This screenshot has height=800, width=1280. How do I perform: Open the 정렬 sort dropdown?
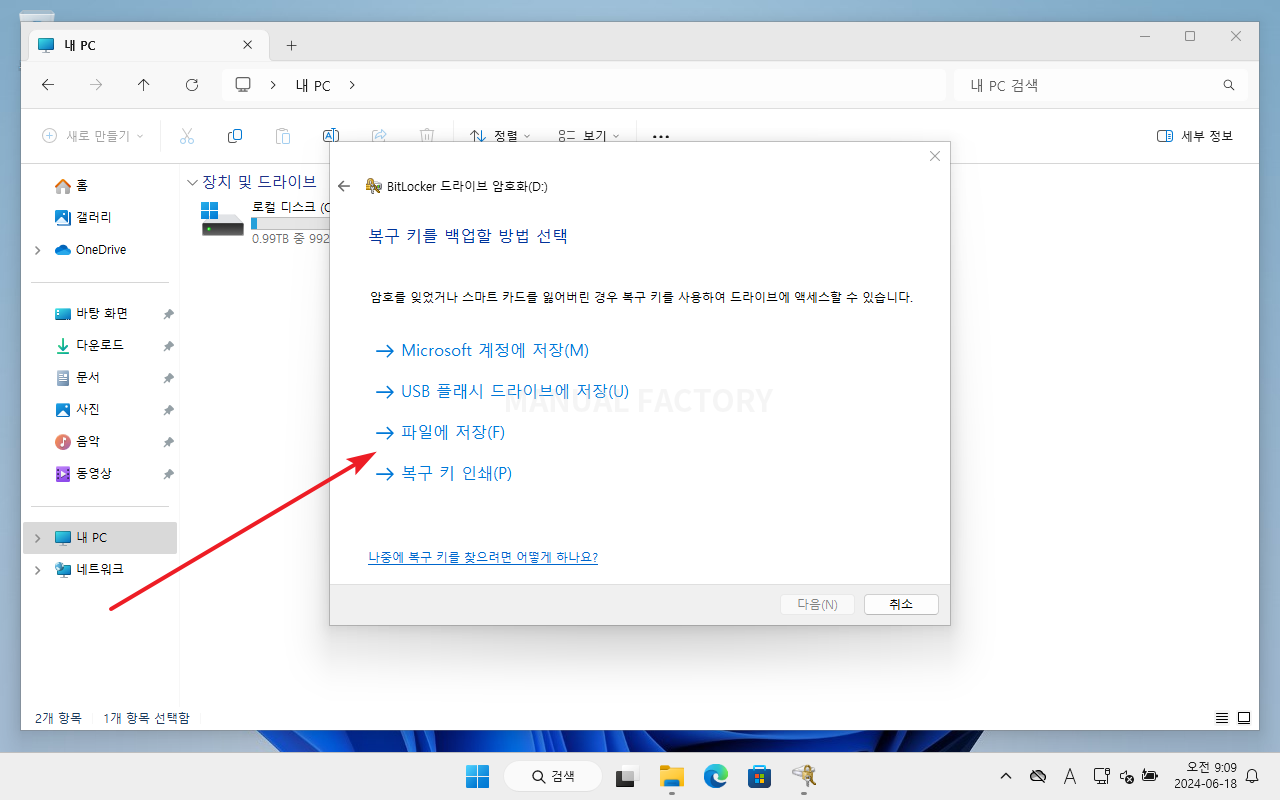(x=500, y=136)
